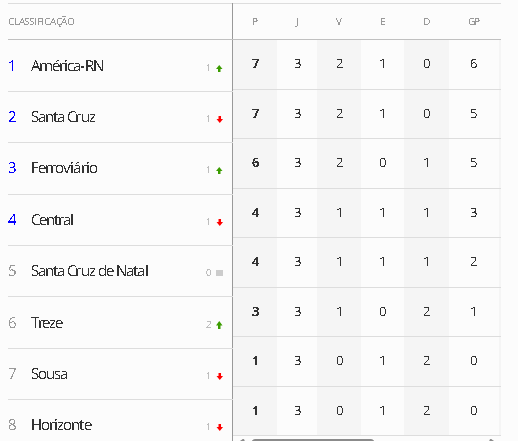Click the gray no-change square beside Santa Cruz de Natal
518x441 pixels.
(219, 273)
